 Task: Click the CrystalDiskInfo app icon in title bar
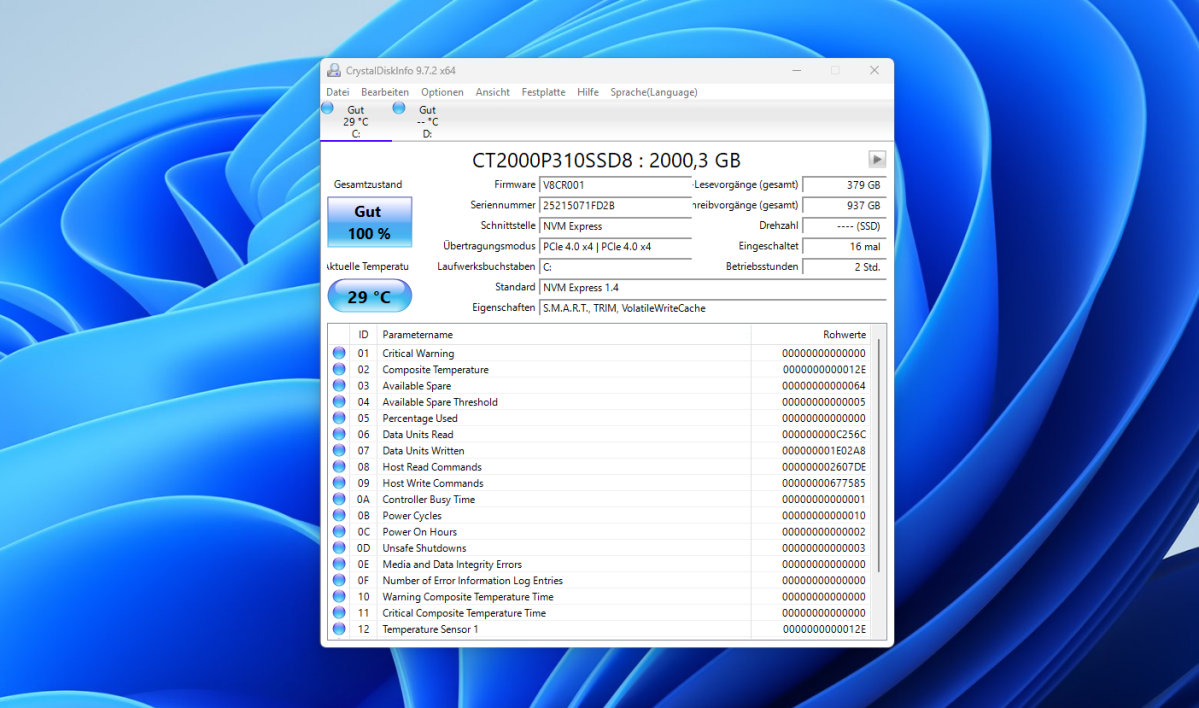333,69
